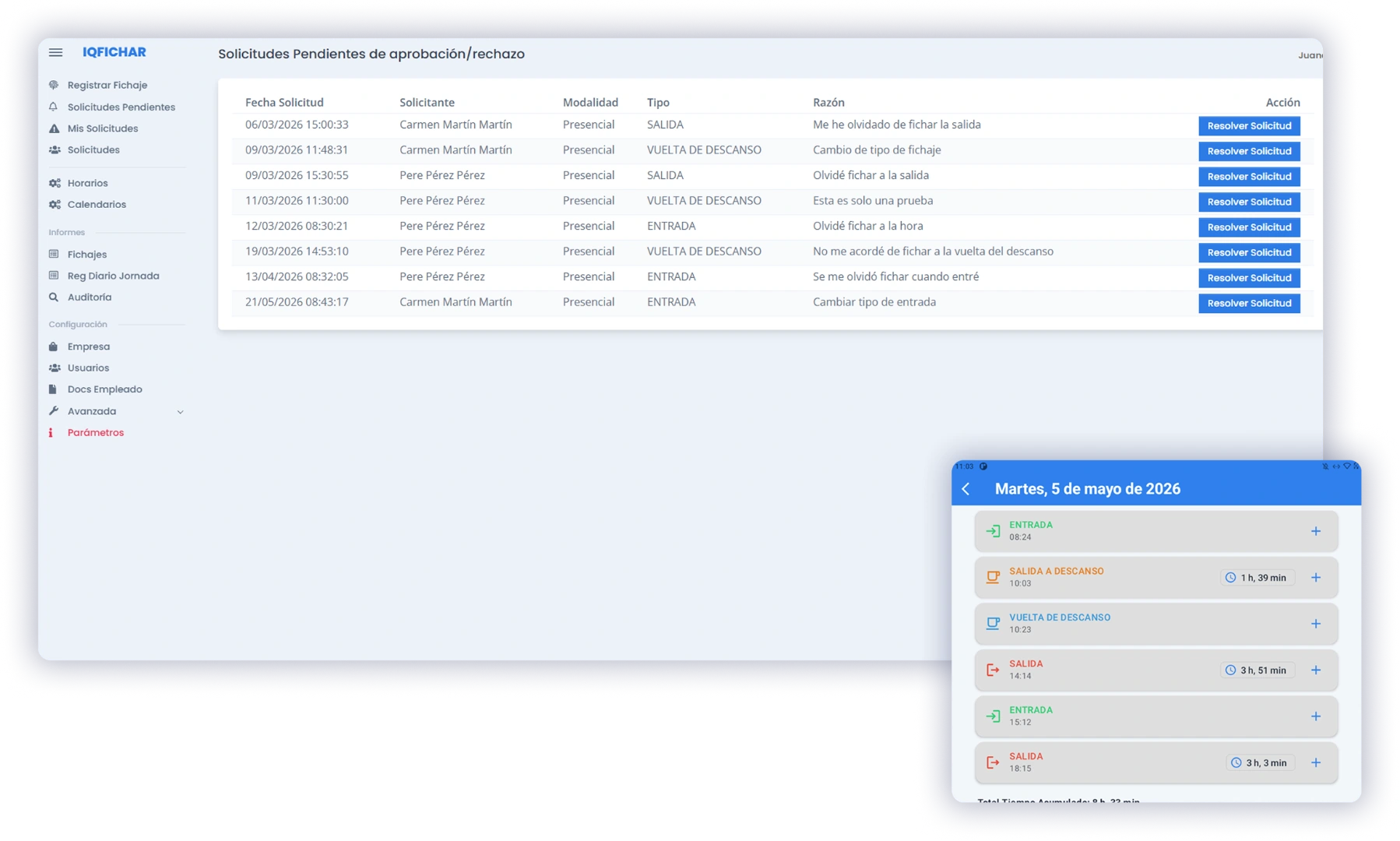Tap the red exit icon at 14:14

point(993,670)
